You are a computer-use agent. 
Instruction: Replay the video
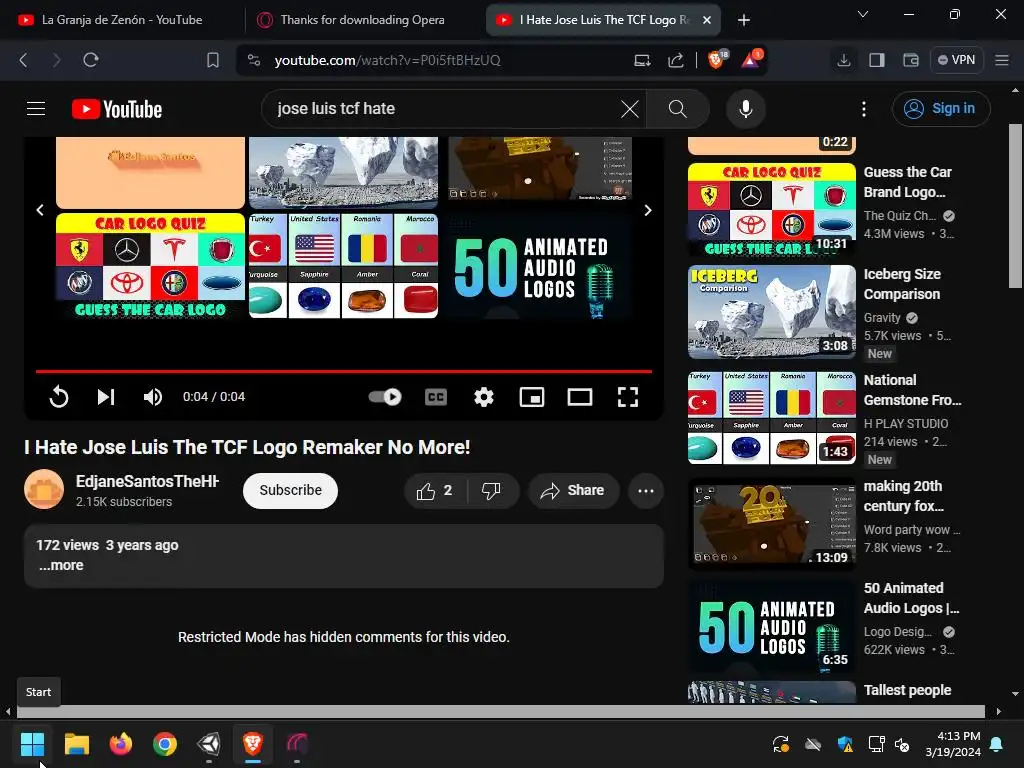point(59,396)
